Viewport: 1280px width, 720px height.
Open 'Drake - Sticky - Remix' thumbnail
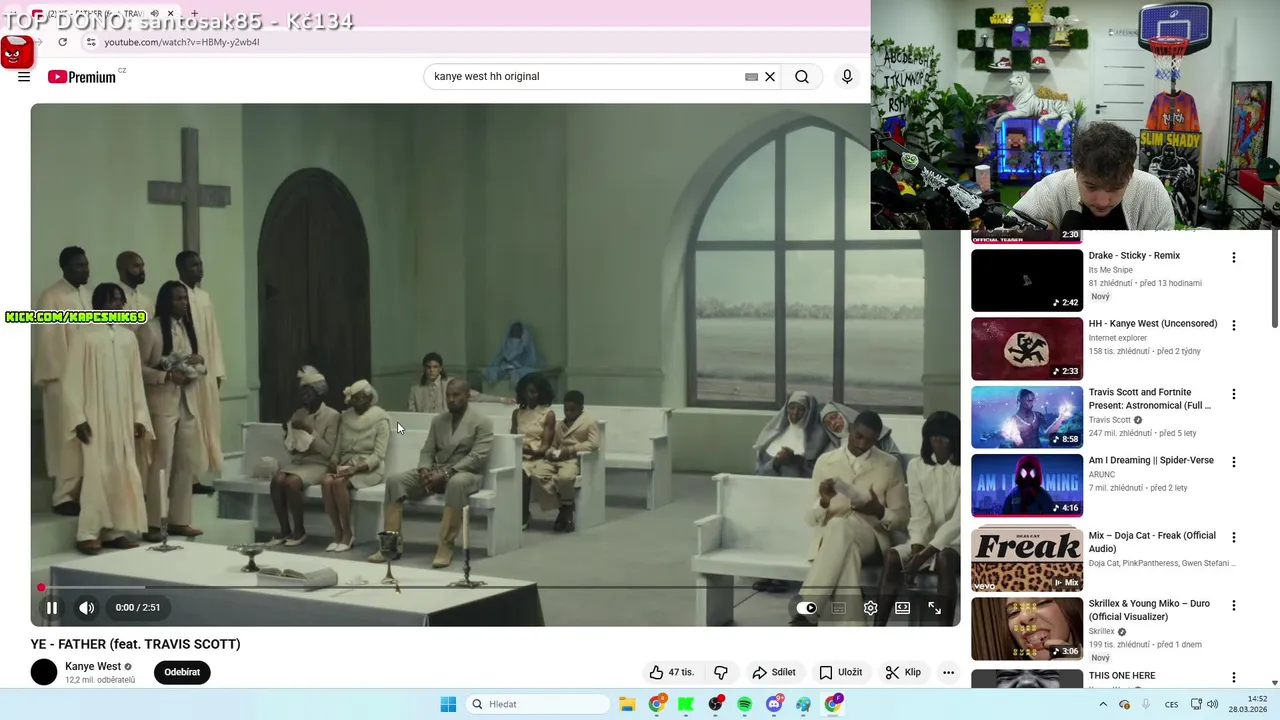[x=1027, y=280]
